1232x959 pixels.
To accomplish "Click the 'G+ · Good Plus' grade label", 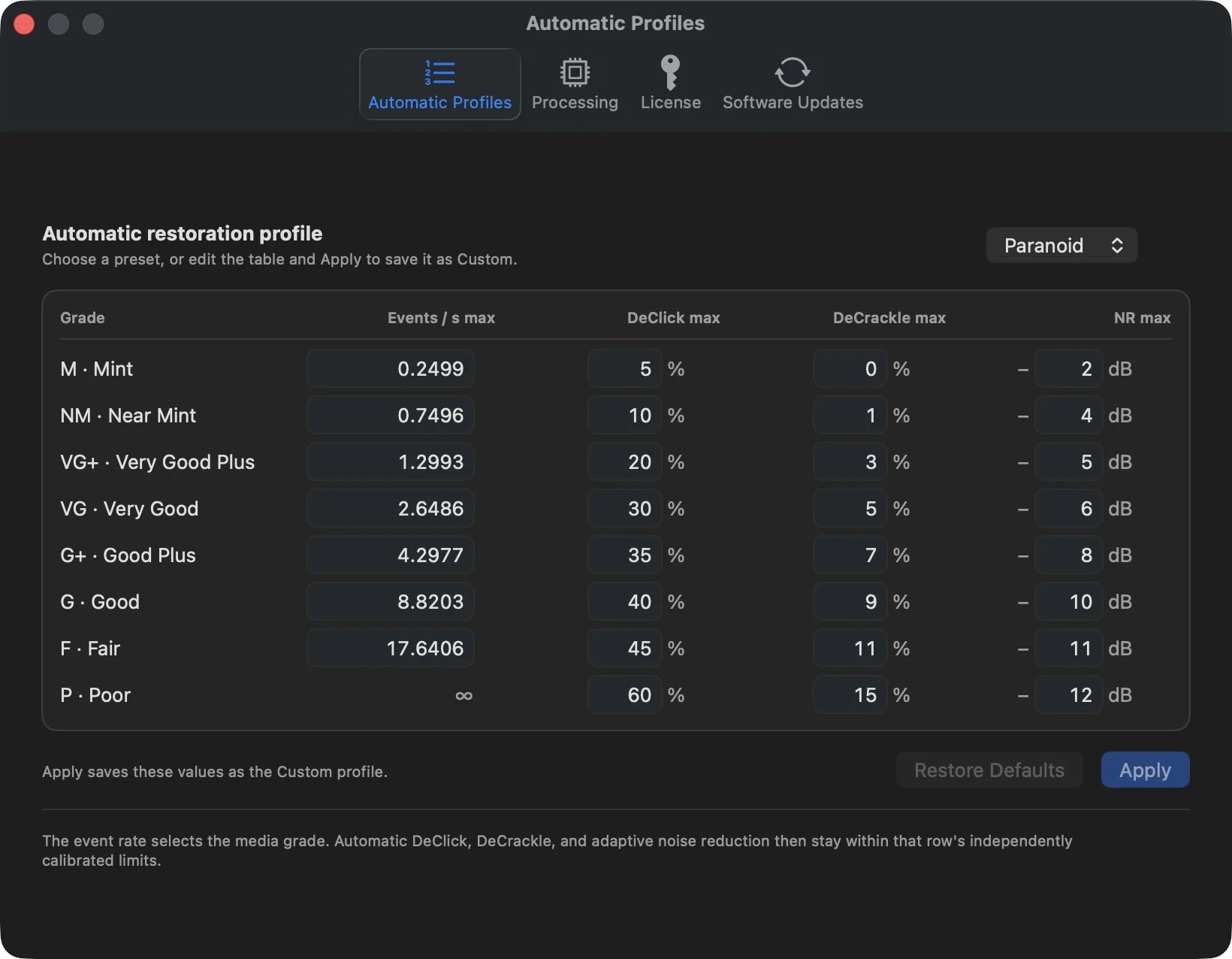I will (128, 555).
